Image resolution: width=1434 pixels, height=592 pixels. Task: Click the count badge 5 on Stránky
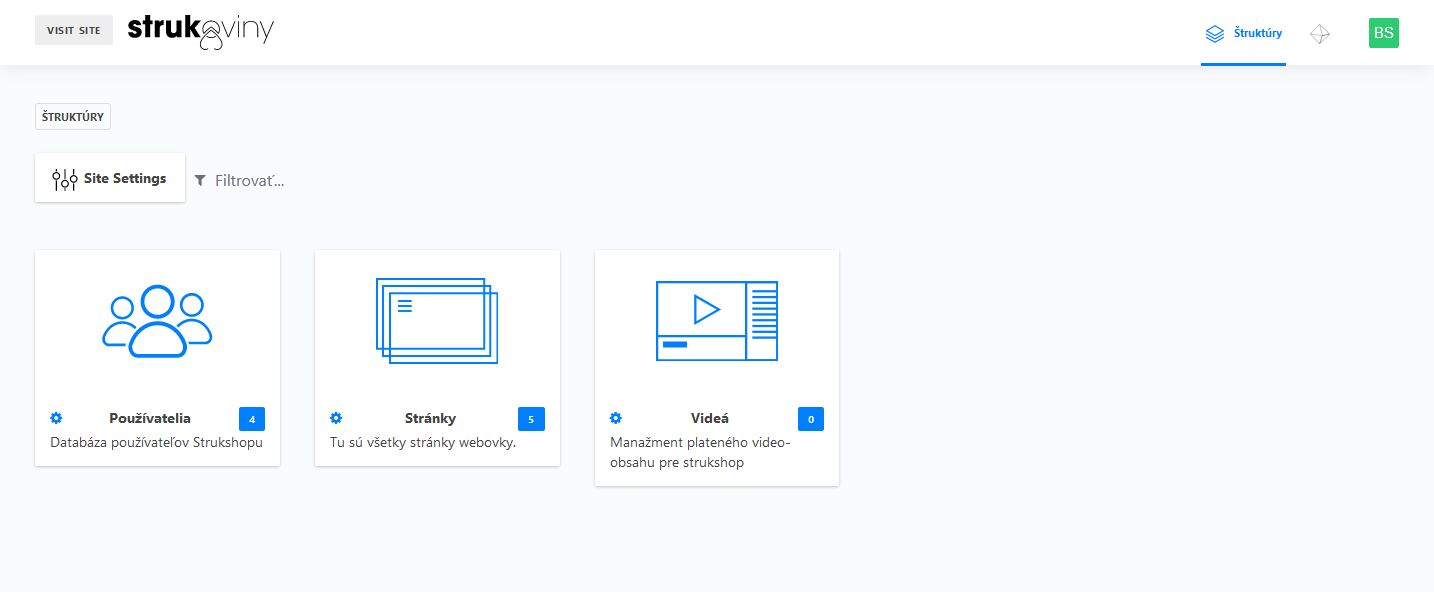pos(531,419)
